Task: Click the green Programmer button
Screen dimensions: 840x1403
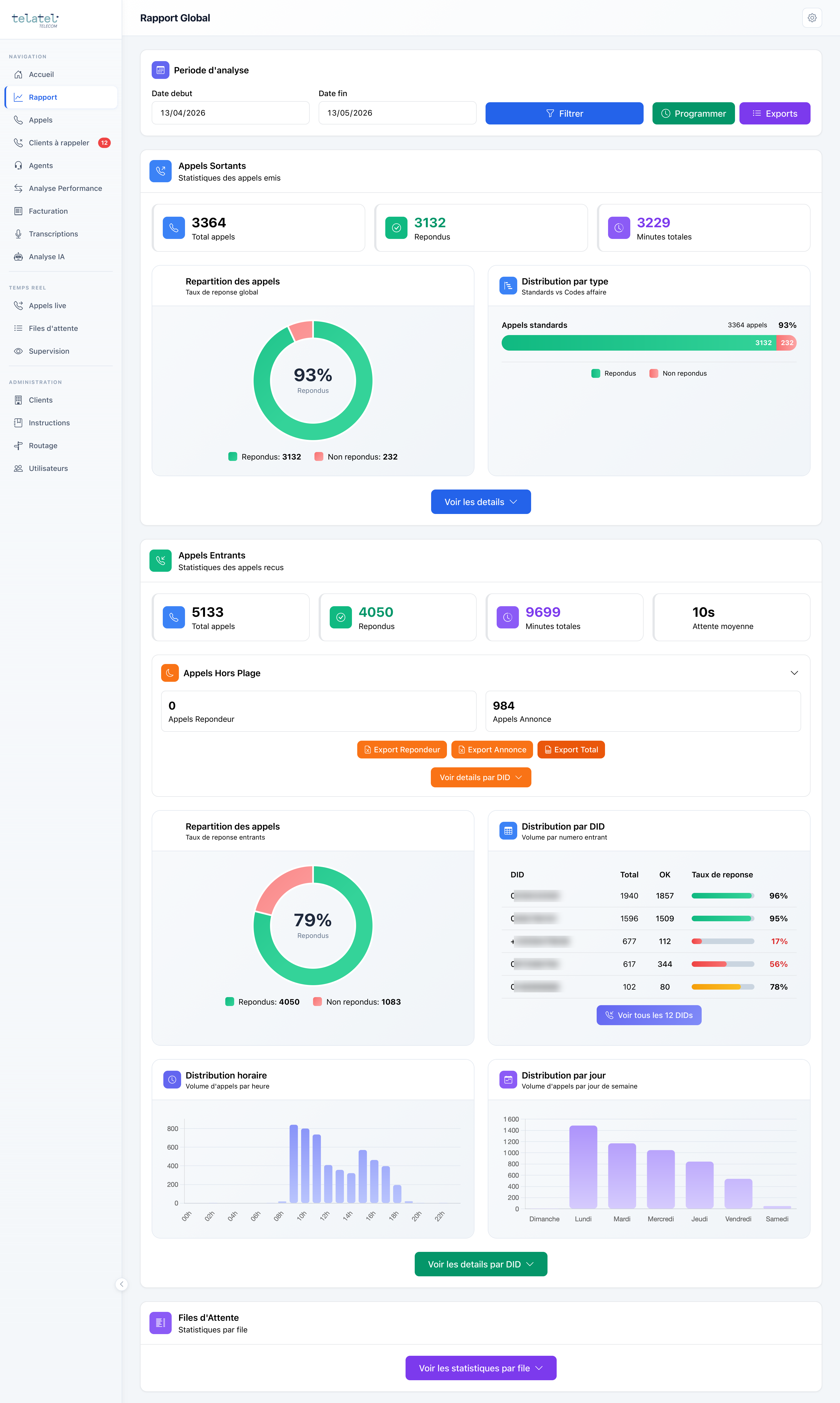Action: 693,113
